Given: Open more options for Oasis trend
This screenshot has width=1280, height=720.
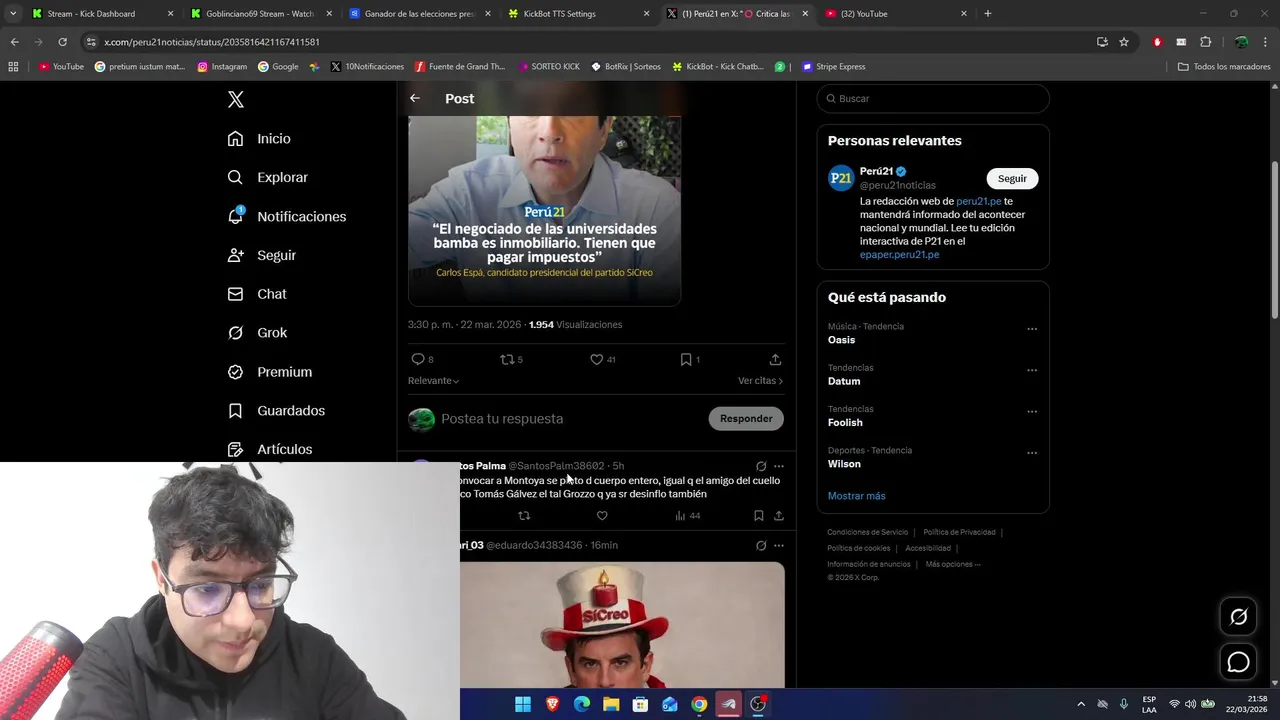Looking at the screenshot, I should pyautogui.click(x=1032, y=329).
